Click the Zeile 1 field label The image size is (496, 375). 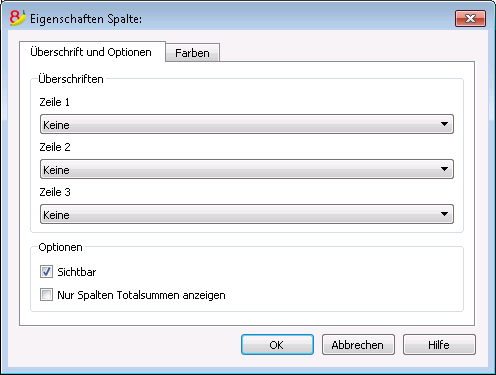click(x=55, y=102)
